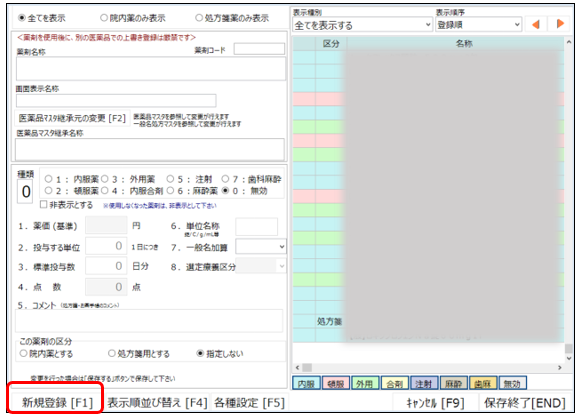Focus the コメント text area

(x=149, y=320)
